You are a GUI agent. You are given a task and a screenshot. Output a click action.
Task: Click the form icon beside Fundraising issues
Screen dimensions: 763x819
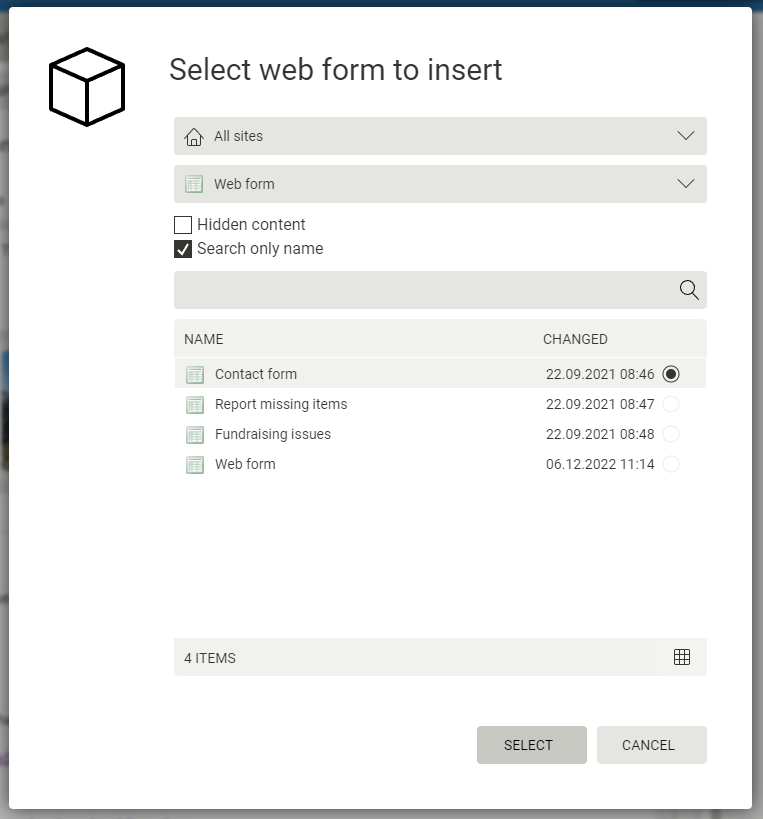coord(195,434)
